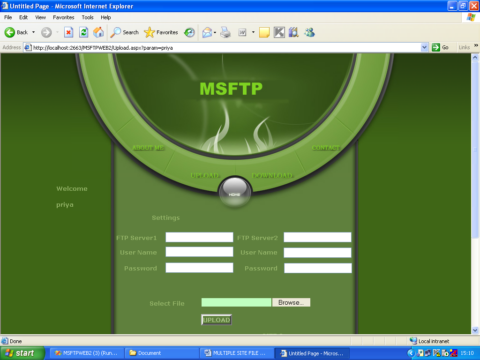
Task: Open the DOWNLOAD navigation link
Action: (272, 175)
